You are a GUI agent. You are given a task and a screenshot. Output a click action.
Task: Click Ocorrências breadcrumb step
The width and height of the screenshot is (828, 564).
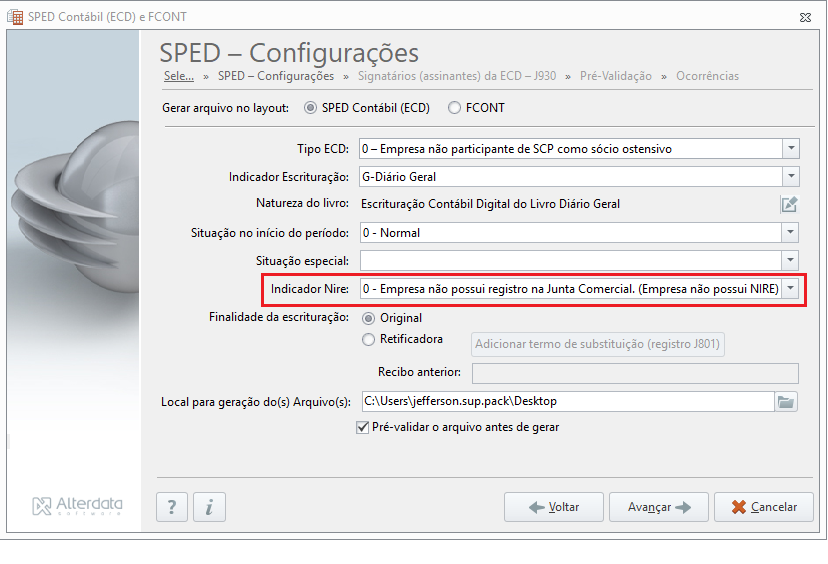pyautogui.click(x=707, y=76)
